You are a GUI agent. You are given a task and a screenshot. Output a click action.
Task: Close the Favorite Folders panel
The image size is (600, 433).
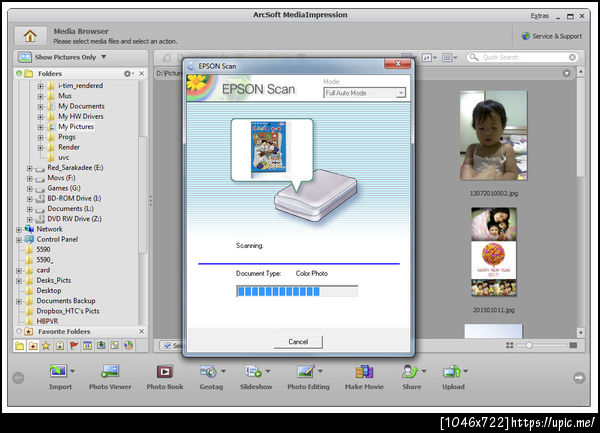tap(142, 331)
